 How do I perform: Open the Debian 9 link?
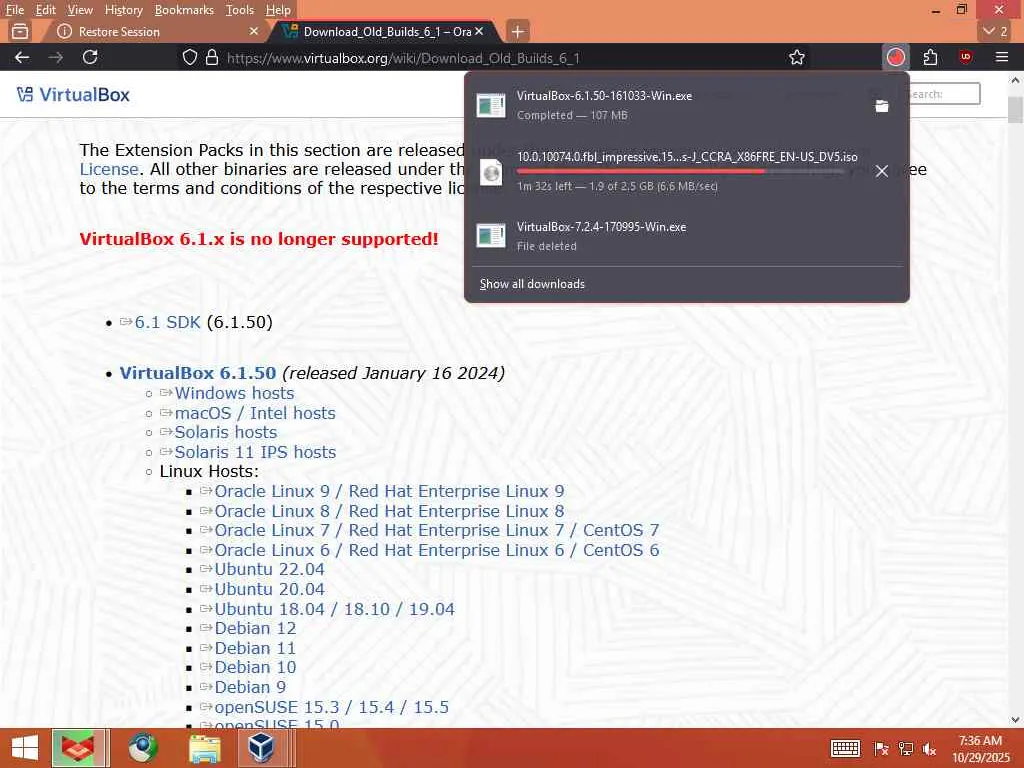pyautogui.click(x=249, y=687)
